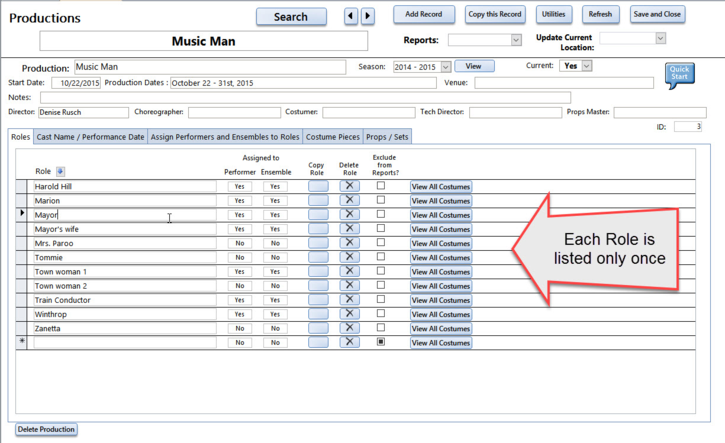The image size is (725, 443).
Task: Click the Notes input field
Action: [305, 98]
